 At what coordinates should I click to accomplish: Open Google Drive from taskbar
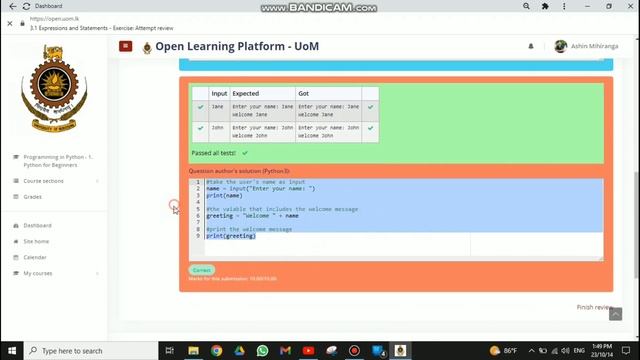240,351
